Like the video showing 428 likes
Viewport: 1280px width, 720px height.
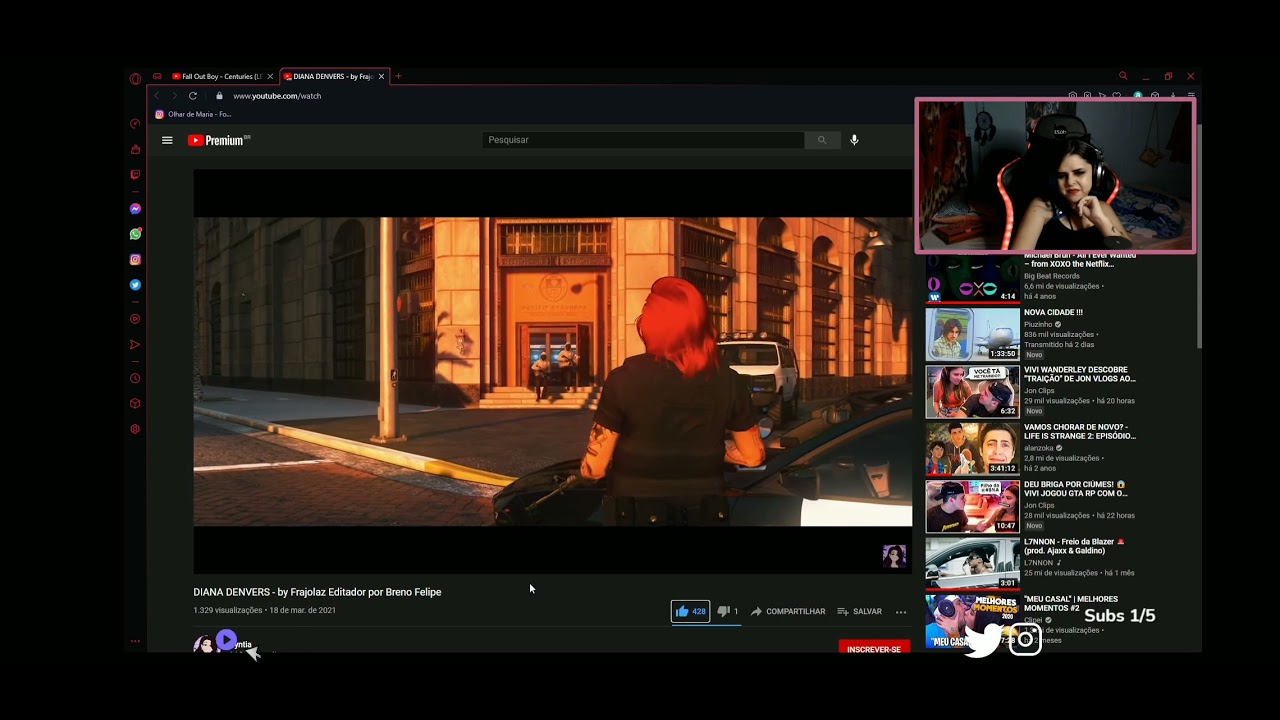690,611
